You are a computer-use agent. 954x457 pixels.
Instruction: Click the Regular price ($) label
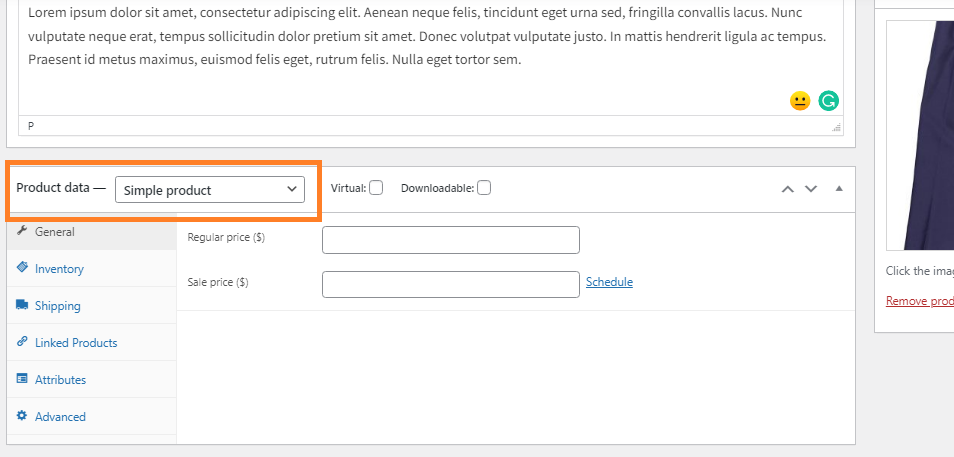pyautogui.click(x=226, y=237)
